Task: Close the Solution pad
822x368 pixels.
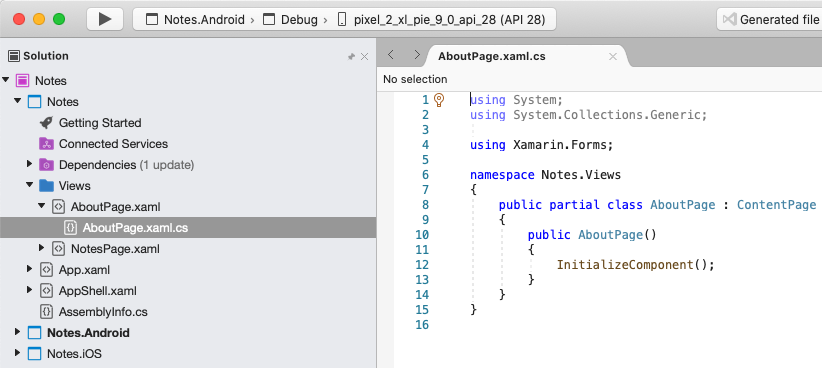Action: (364, 57)
